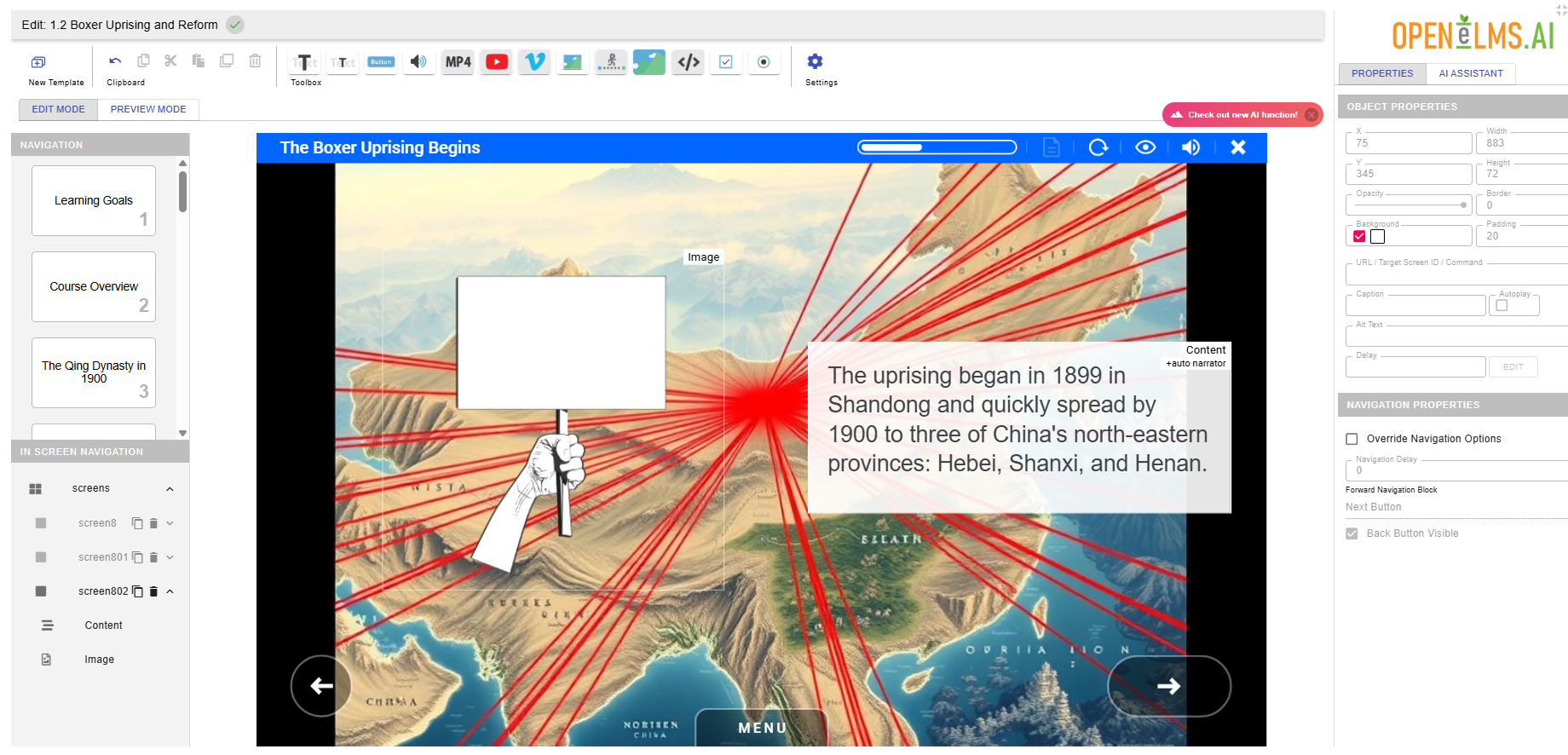The width and height of the screenshot is (1568, 755).
Task: Switch to Preview Mode tab
Action: point(148,109)
